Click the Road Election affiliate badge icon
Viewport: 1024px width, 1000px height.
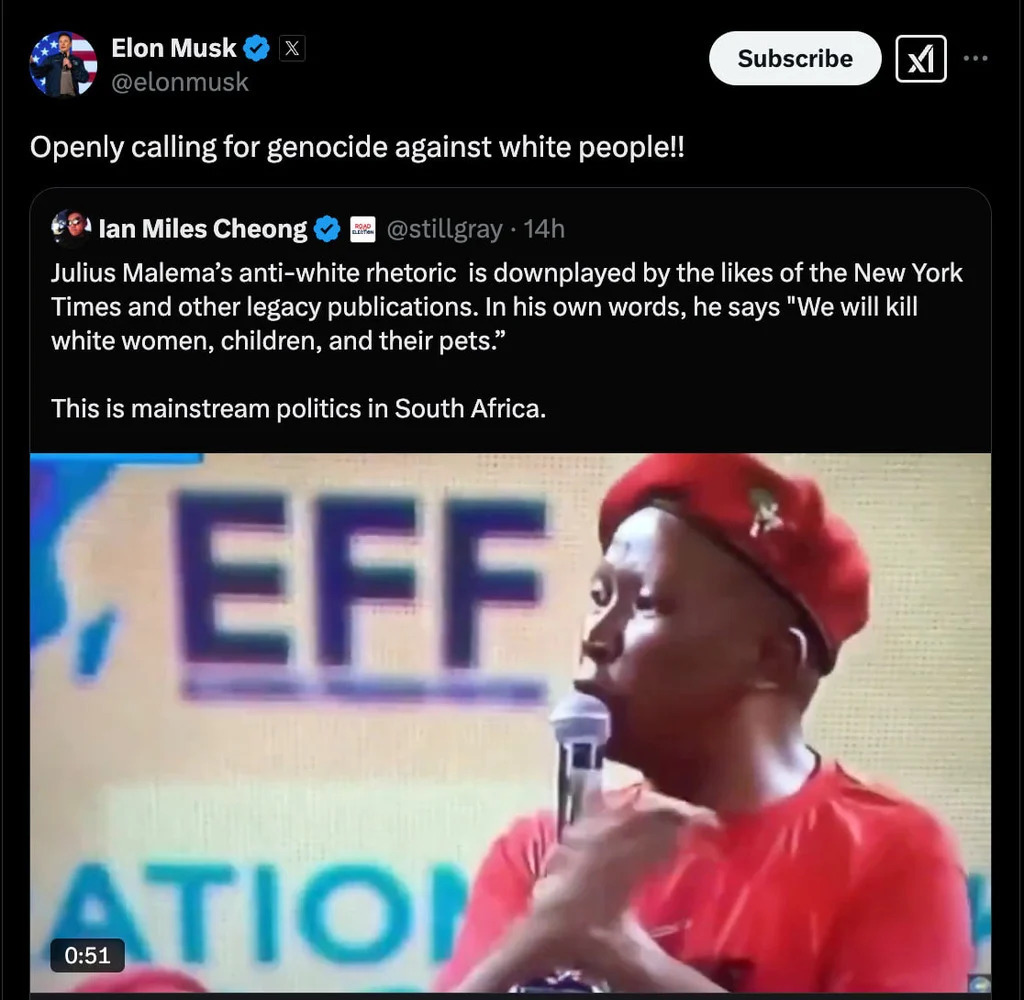point(362,230)
